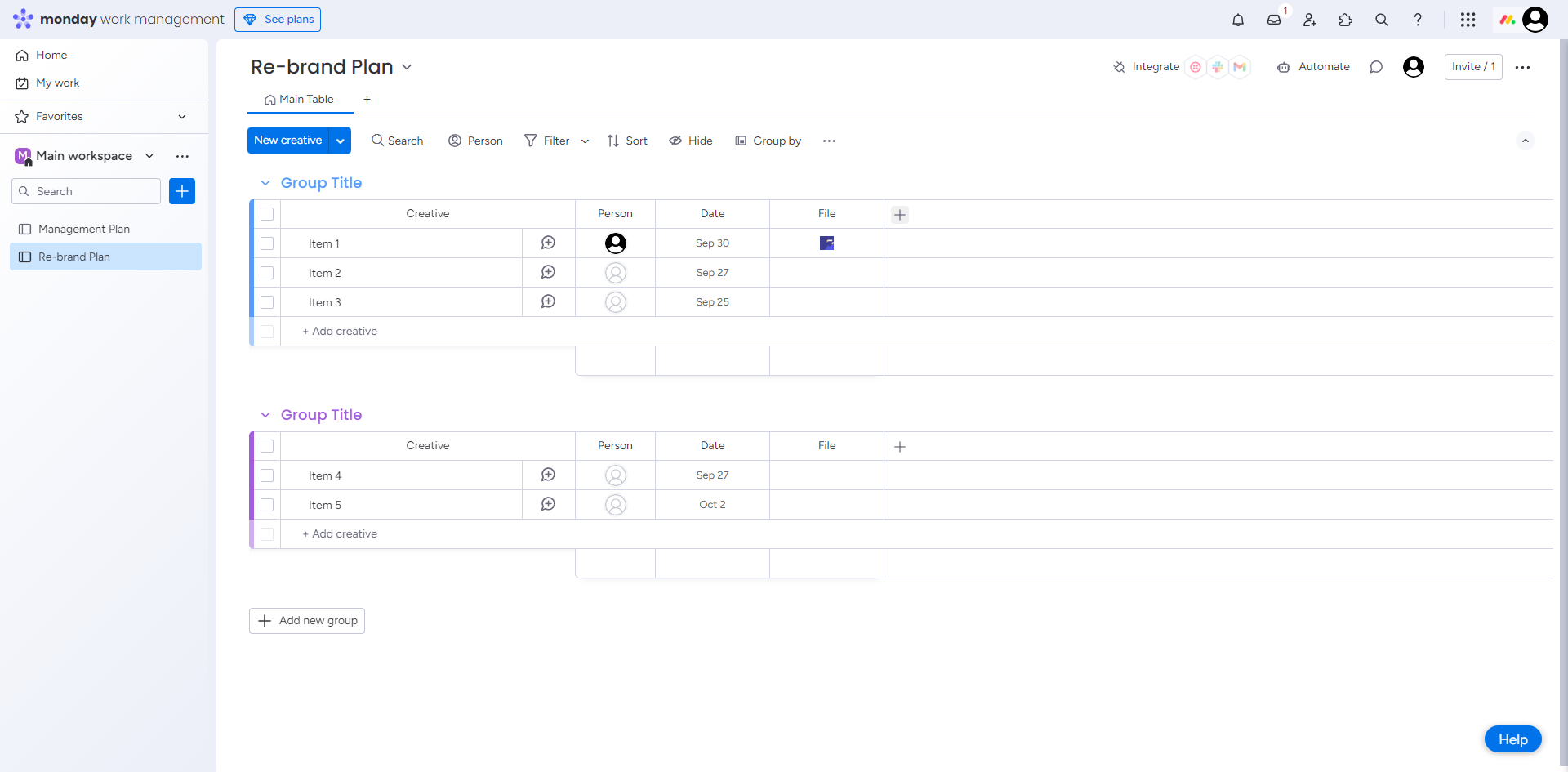Check the Item 1 checkbox
This screenshot has height=772, width=1568.
[x=267, y=243]
